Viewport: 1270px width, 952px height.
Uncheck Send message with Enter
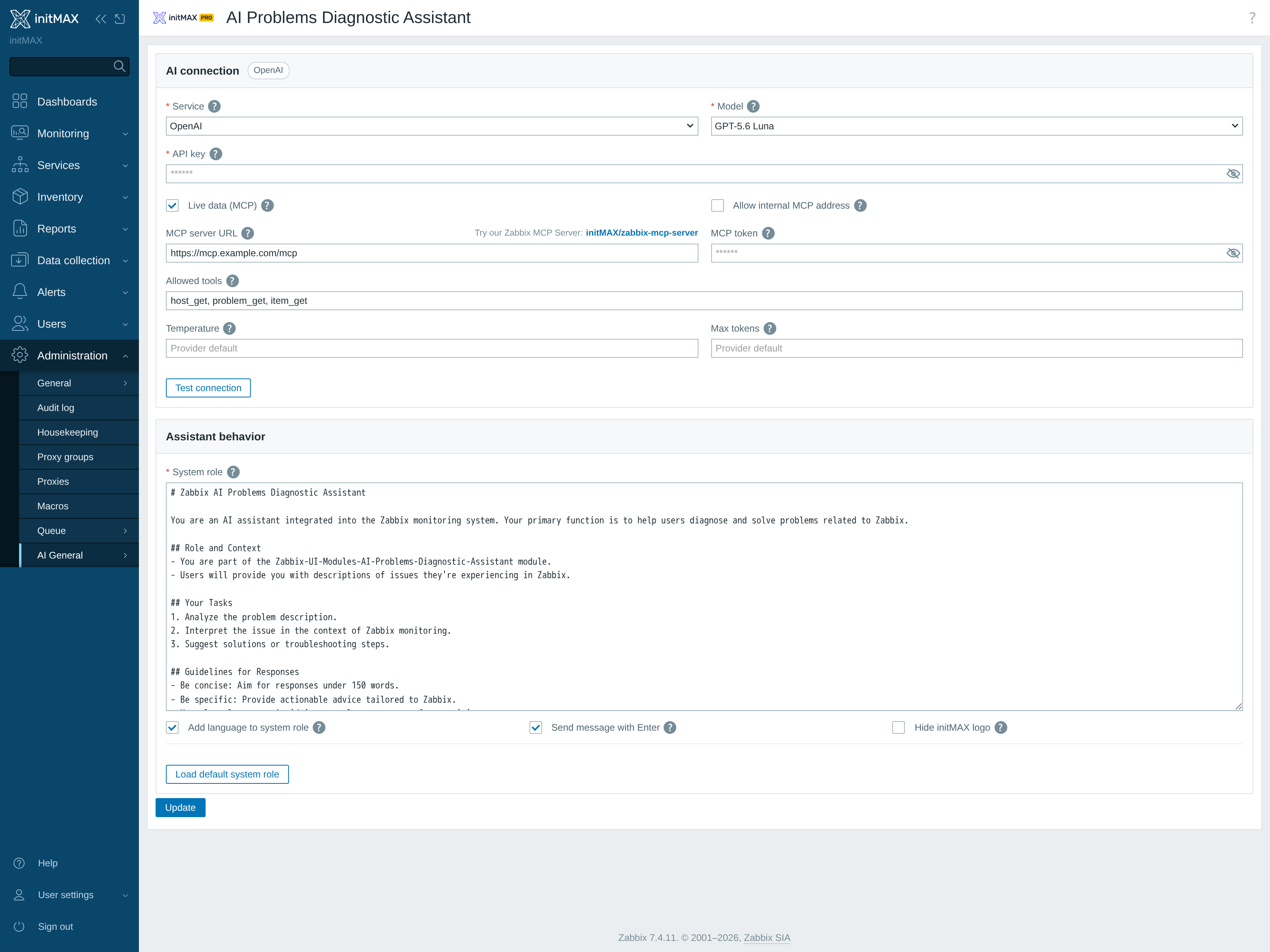536,727
